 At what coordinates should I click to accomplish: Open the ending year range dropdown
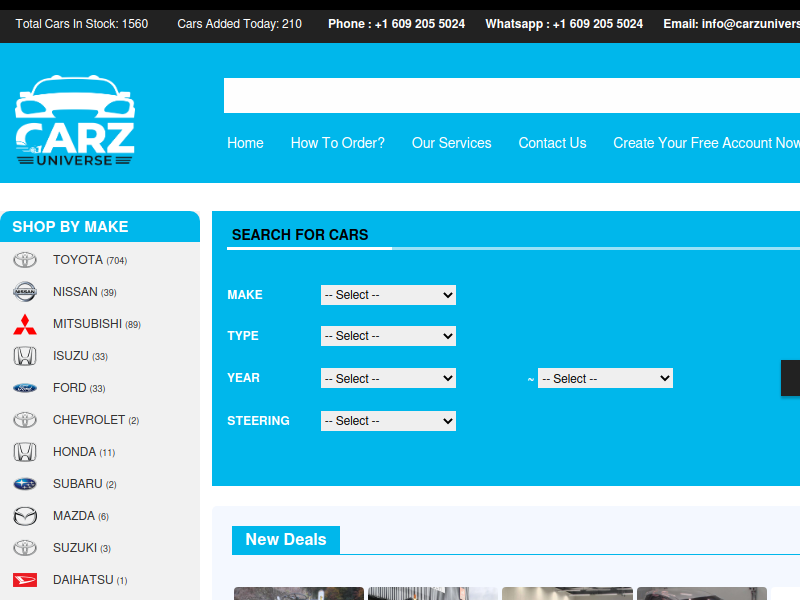click(x=605, y=379)
